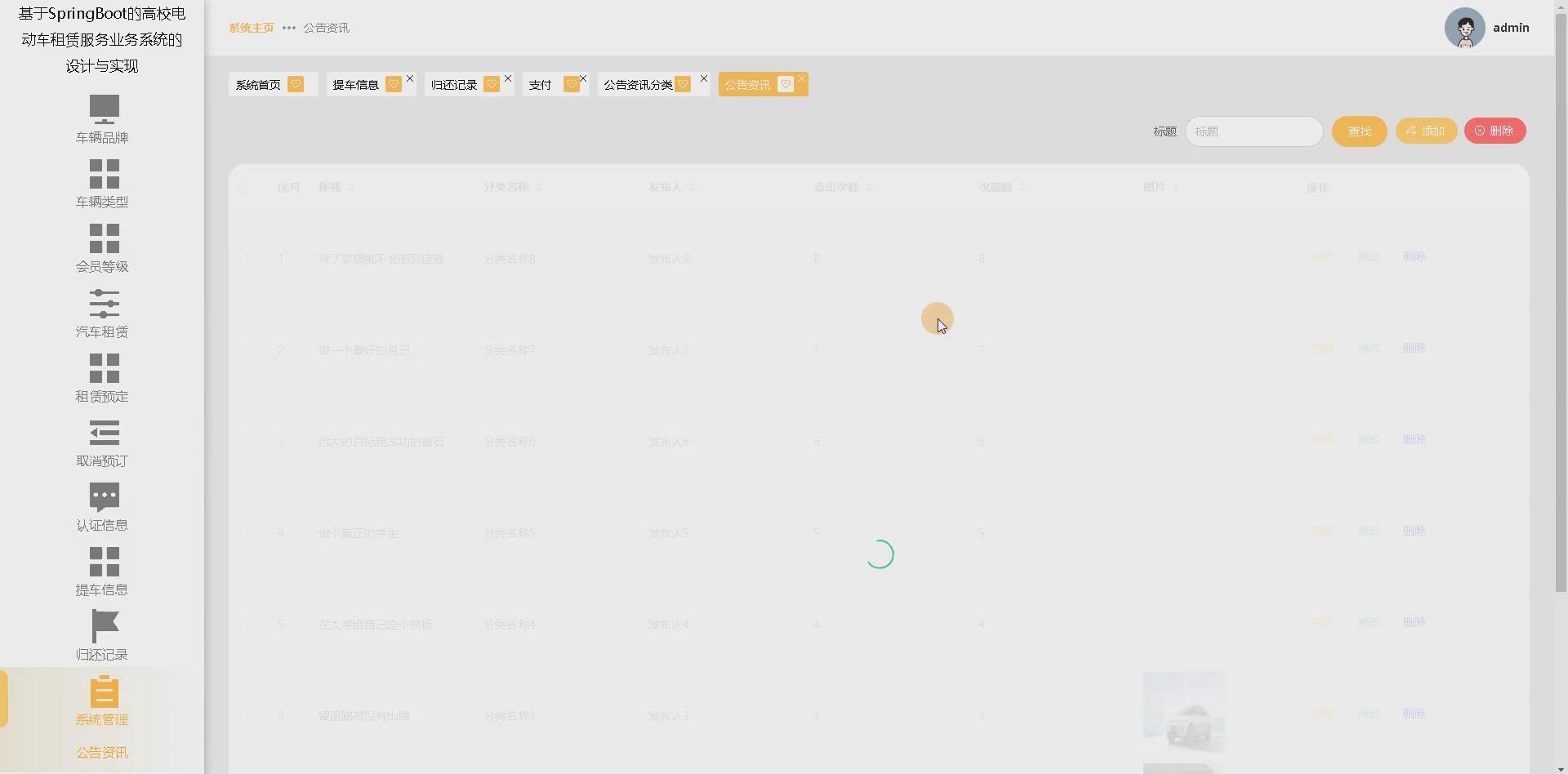Open the 归还记录 flag icon
The image size is (1568, 774).
104,626
